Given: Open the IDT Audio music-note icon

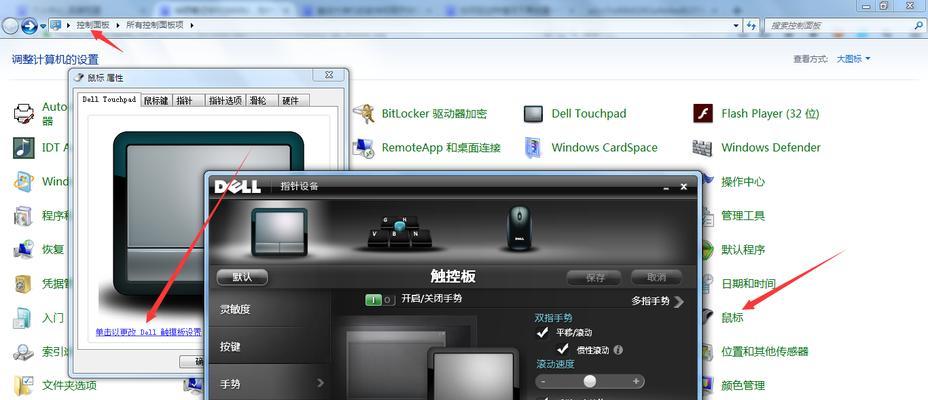Looking at the screenshot, I should pyautogui.click(x=24, y=147).
